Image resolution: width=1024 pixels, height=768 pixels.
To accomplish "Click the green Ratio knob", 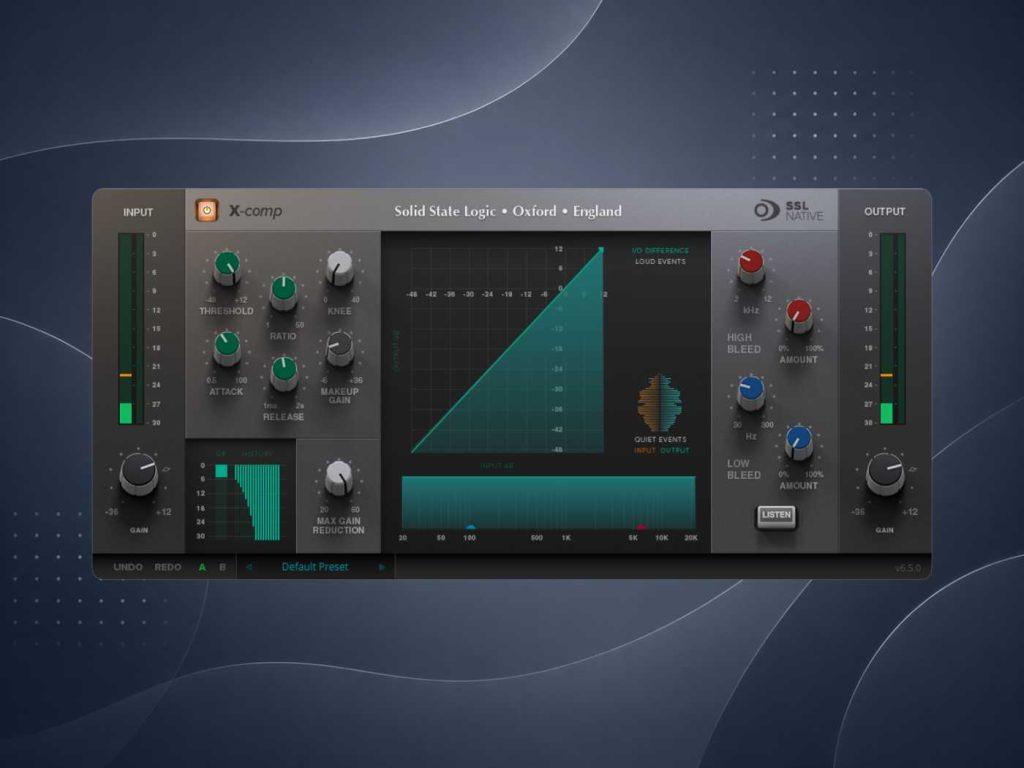I will point(283,293).
